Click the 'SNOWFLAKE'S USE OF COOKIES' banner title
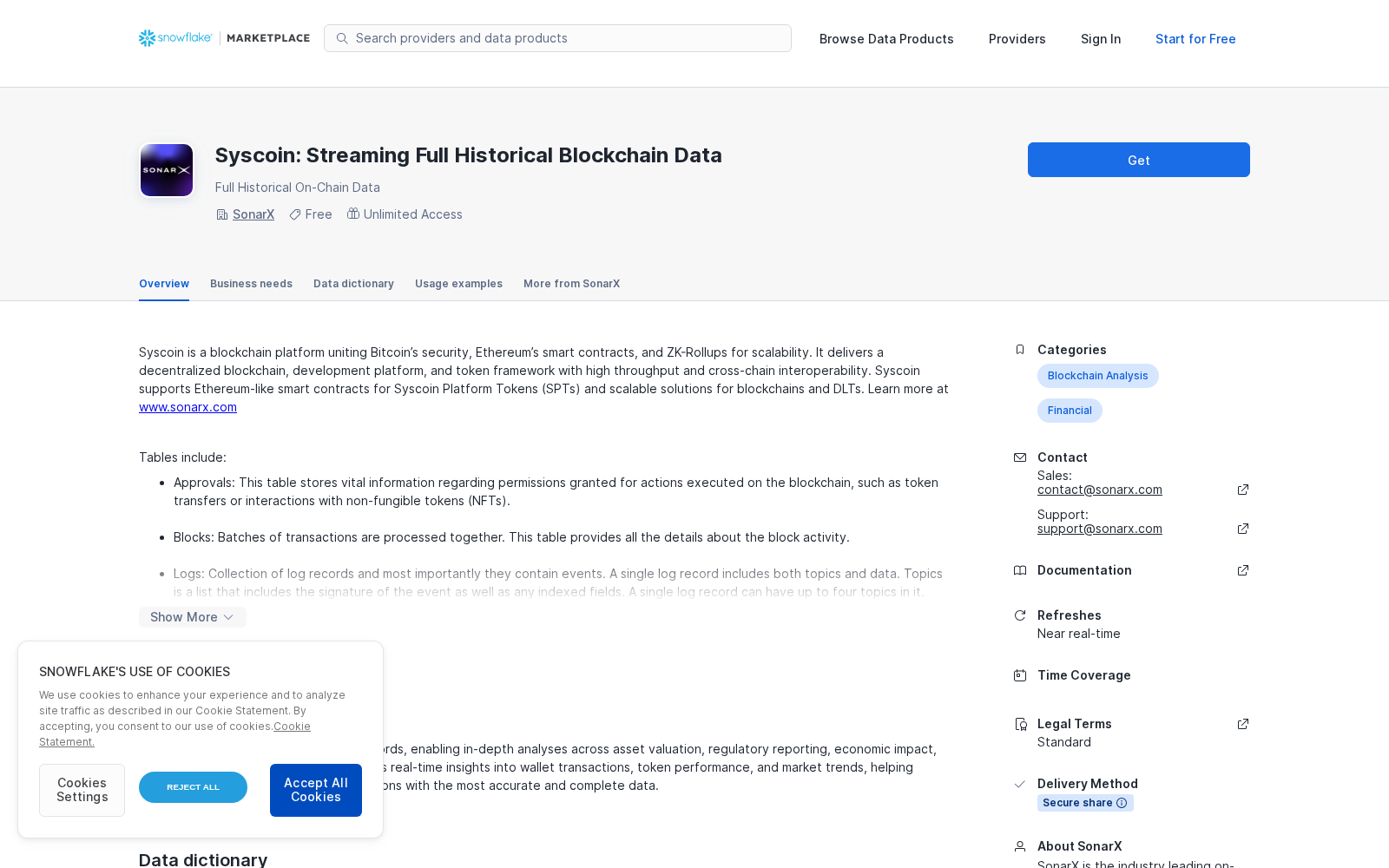1389x868 pixels. 135,672
